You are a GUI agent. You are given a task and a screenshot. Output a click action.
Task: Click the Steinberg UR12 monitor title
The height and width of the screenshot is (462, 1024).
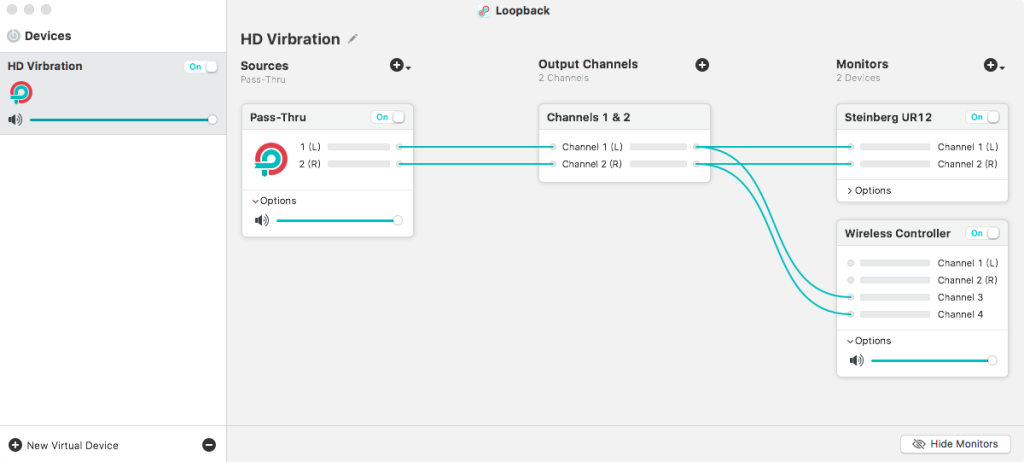pos(888,118)
